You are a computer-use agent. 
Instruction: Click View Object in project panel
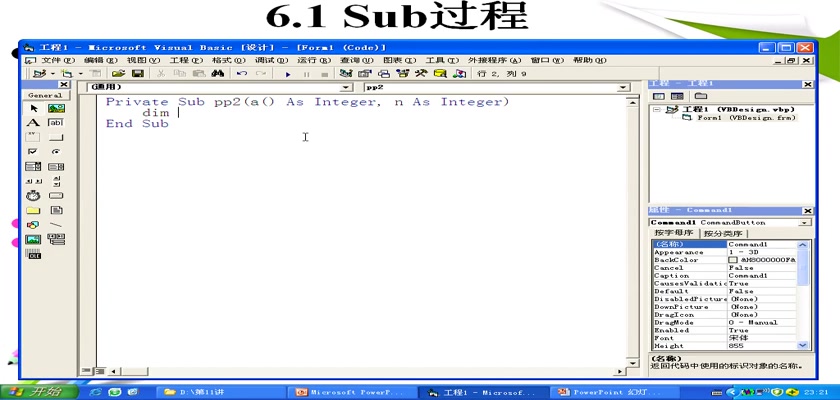click(x=677, y=96)
